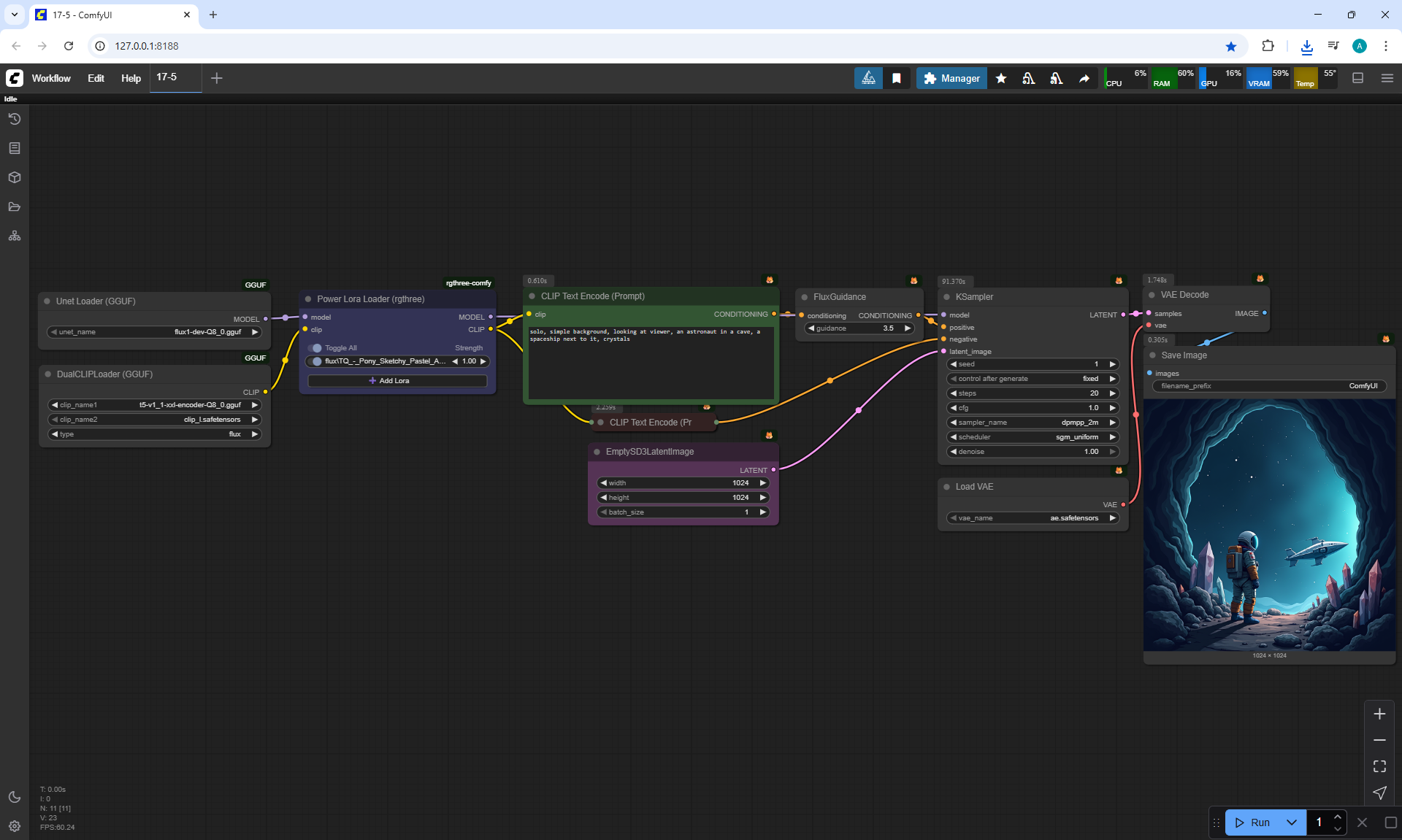
Task: Collapse the KSampler node via its dot
Action: click(x=946, y=297)
